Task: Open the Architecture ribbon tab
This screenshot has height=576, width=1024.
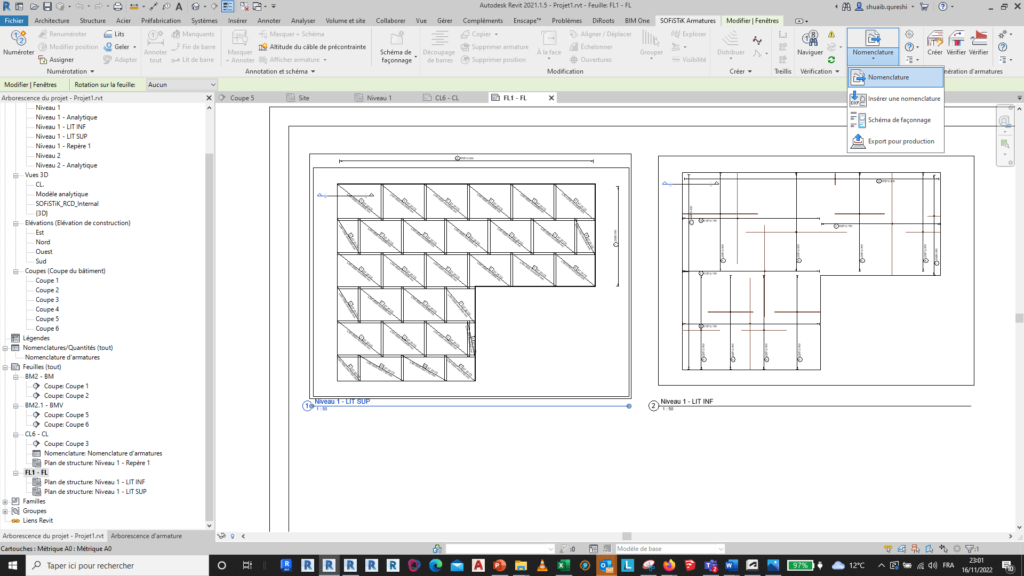Action: click(52, 20)
